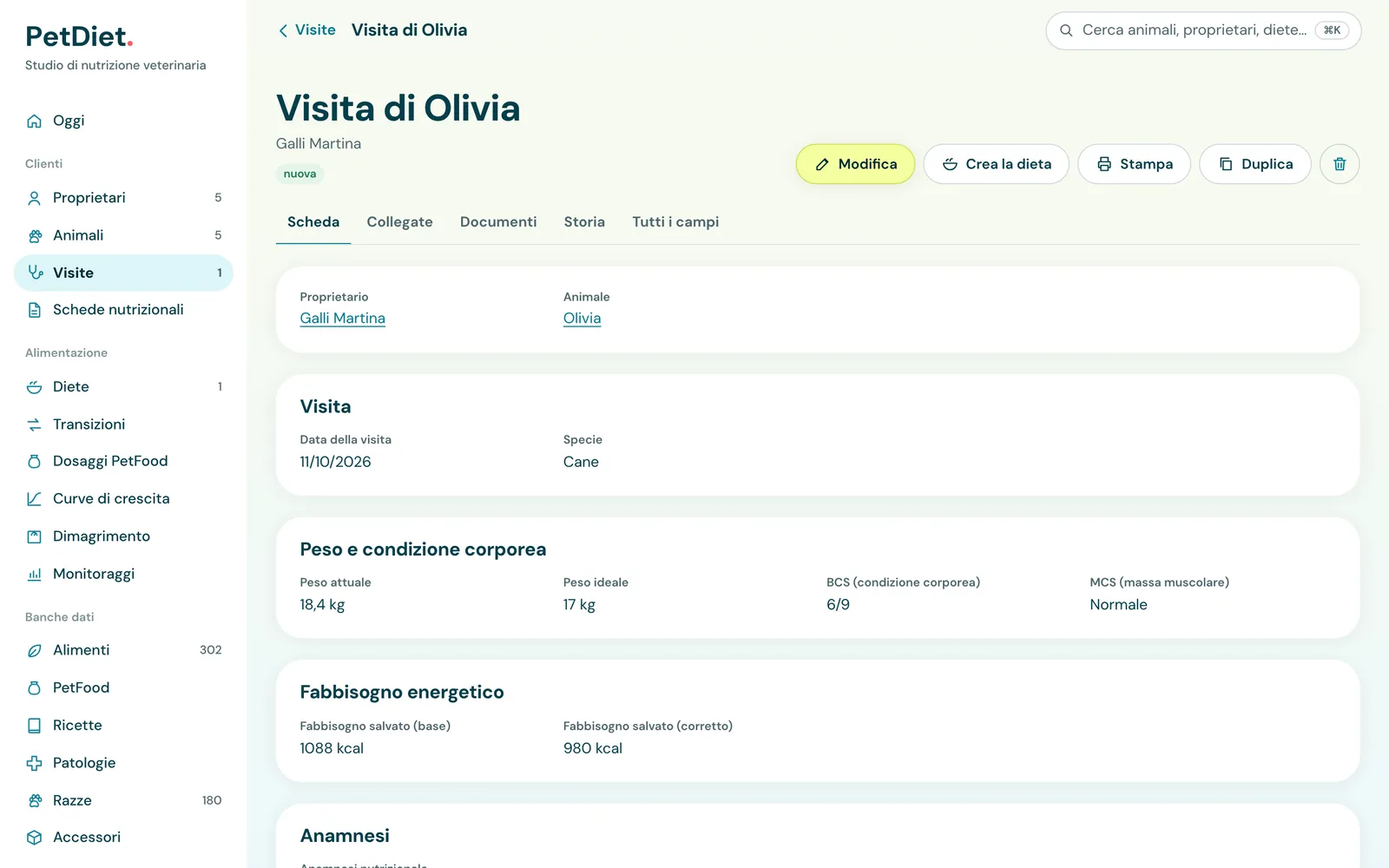This screenshot has height=868, width=1389.
Task: Click the Visite breadcrumb link
Action: [x=315, y=30]
